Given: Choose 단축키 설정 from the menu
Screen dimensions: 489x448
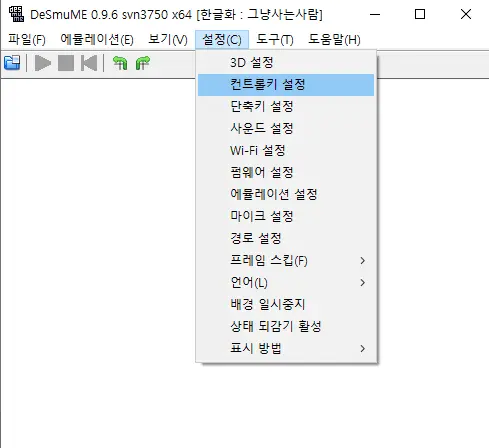Looking at the screenshot, I should point(286,107).
